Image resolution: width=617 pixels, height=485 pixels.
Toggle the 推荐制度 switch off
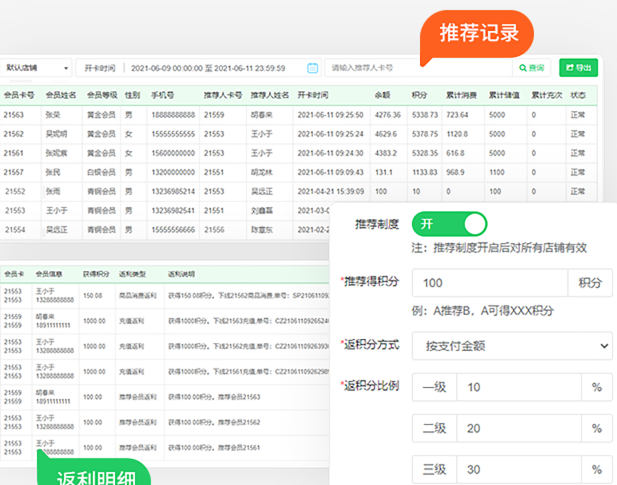(x=448, y=223)
